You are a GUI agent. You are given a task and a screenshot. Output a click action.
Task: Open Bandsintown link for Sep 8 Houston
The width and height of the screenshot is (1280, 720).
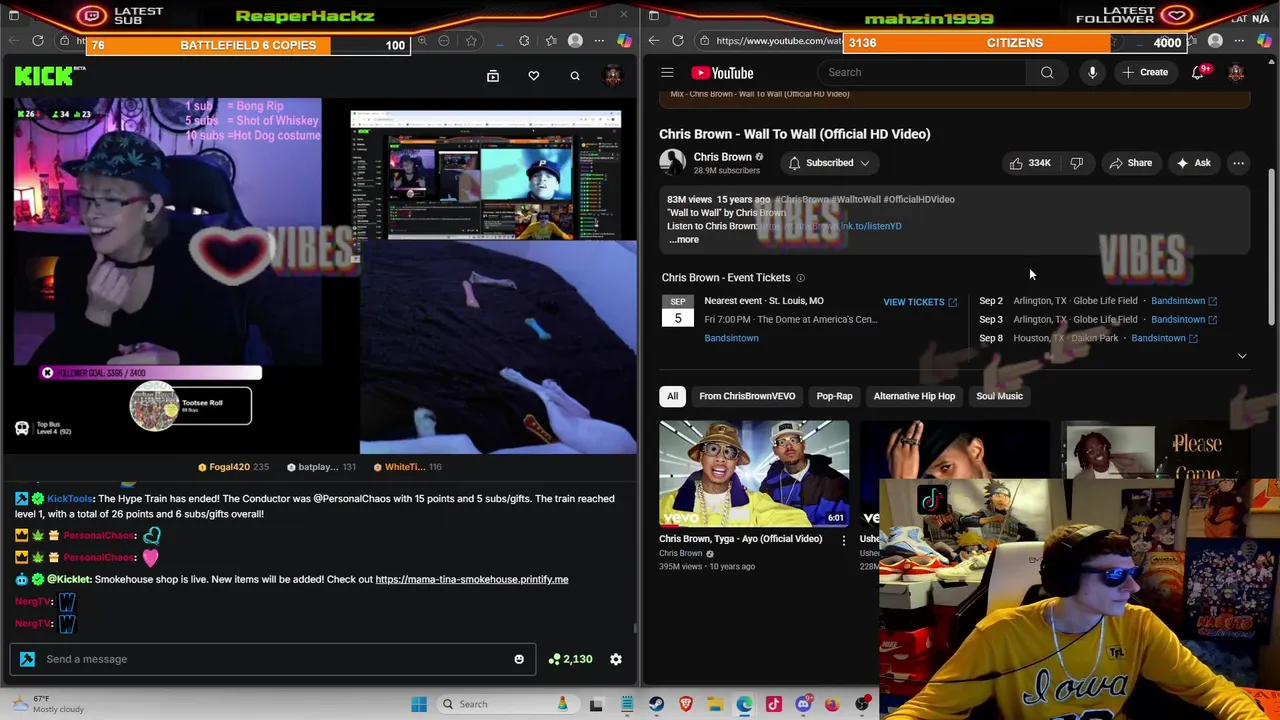(x=1163, y=338)
